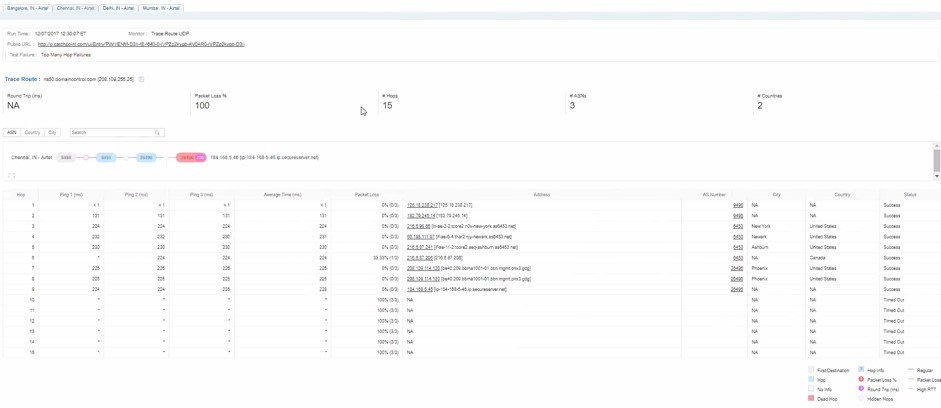The image size is (941, 408).
Task: Click the First/Destination legend swatch
Action: pyautogui.click(x=811, y=370)
